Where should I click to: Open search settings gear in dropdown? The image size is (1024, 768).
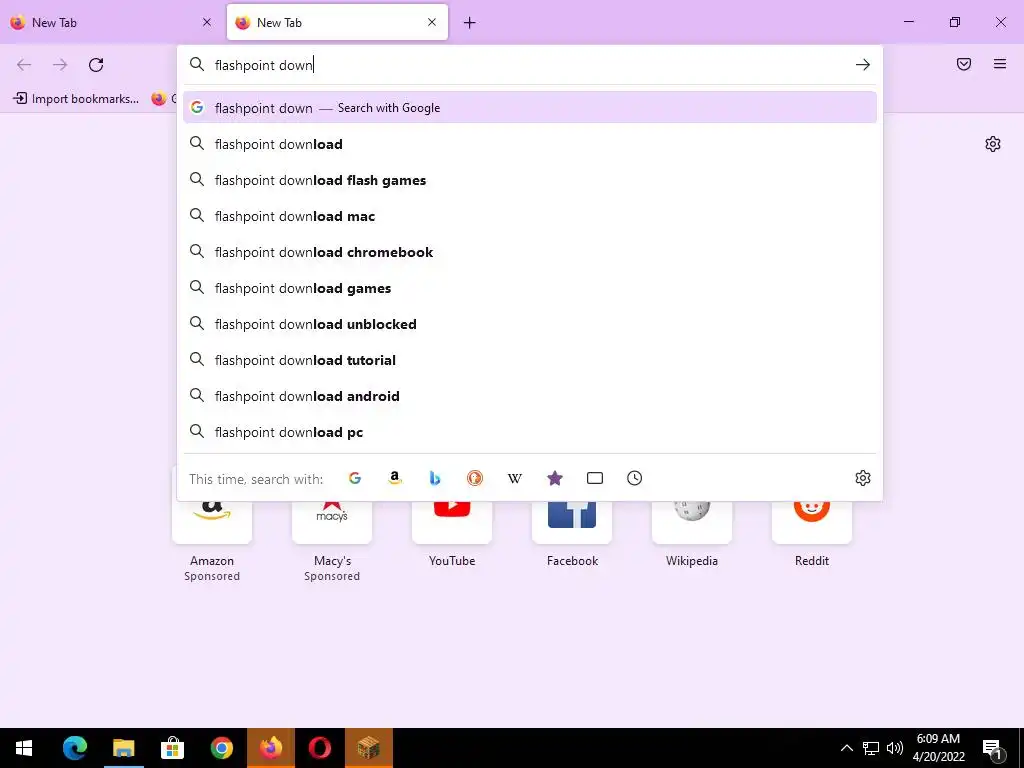pos(863,478)
